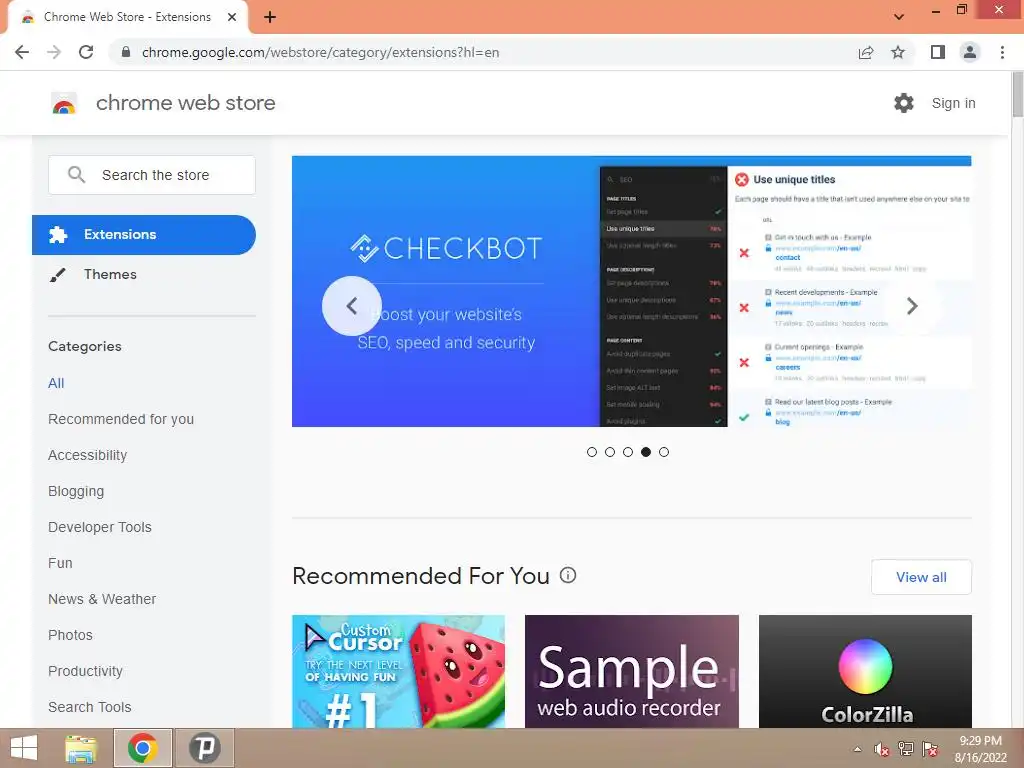Open File Explorer from the taskbar
Screen dimensions: 1024x768
80,748
